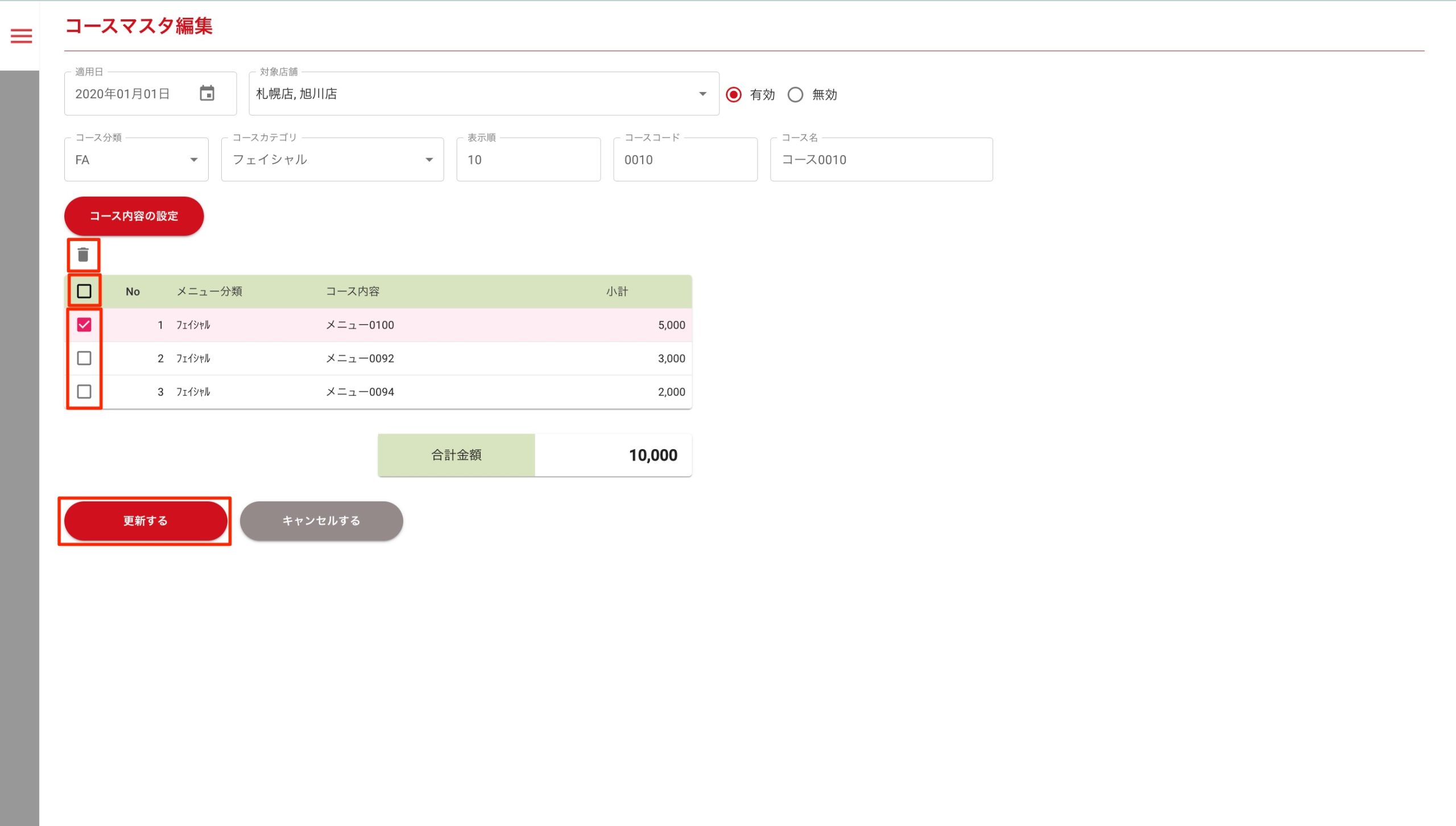
Task: Uncheck the メニュー0100 row checkbox
Action: [x=84, y=325]
